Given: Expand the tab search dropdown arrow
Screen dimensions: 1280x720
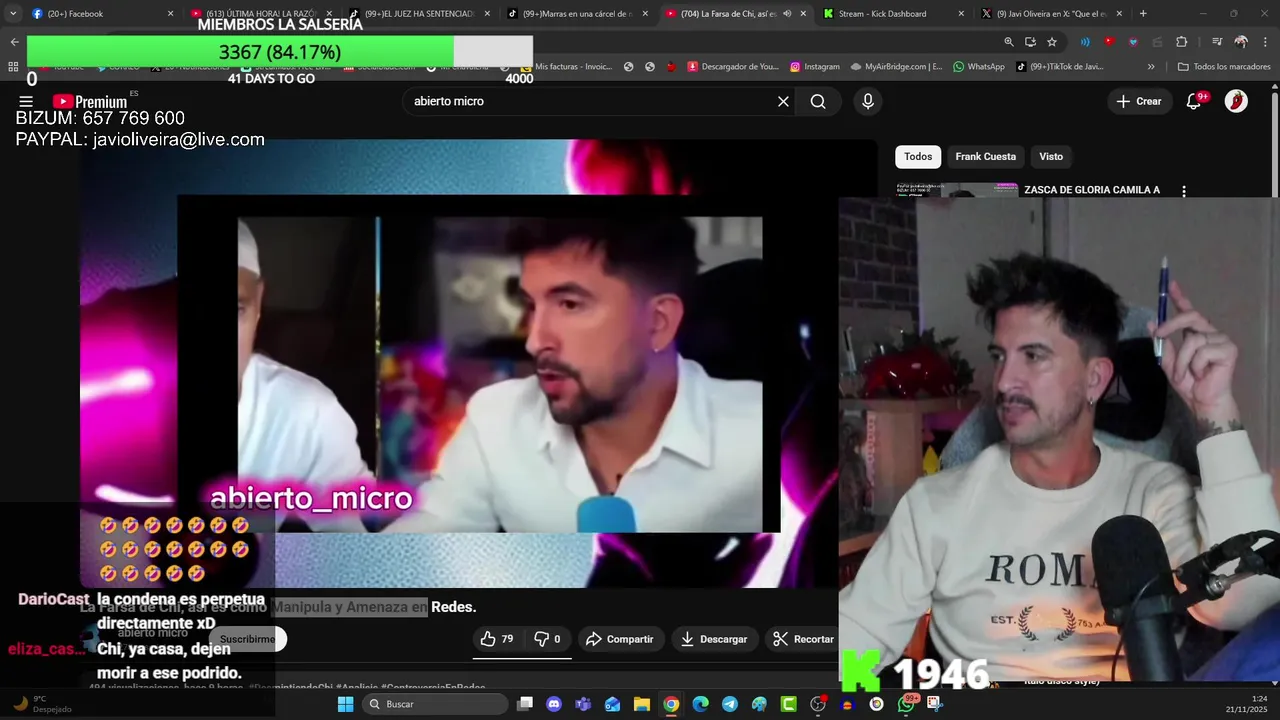Looking at the screenshot, I should tap(13, 14).
